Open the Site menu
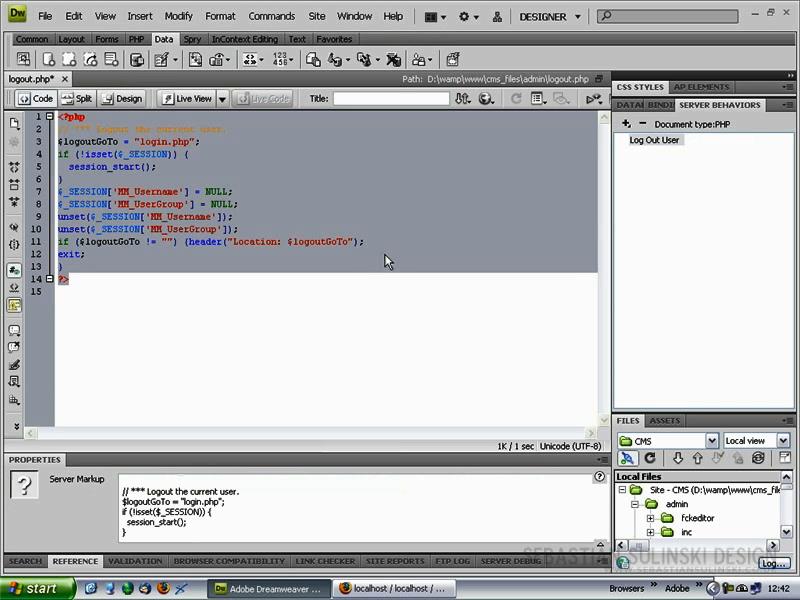Viewport: 800px width, 600px height. (316, 16)
